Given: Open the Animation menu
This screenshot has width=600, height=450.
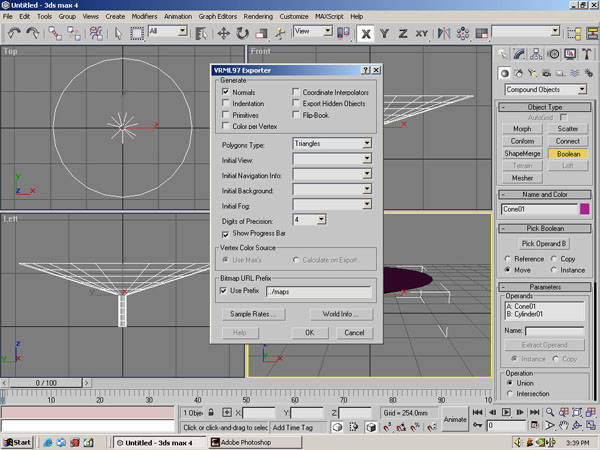Looking at the screenshot, I should [x=178, y=16].
